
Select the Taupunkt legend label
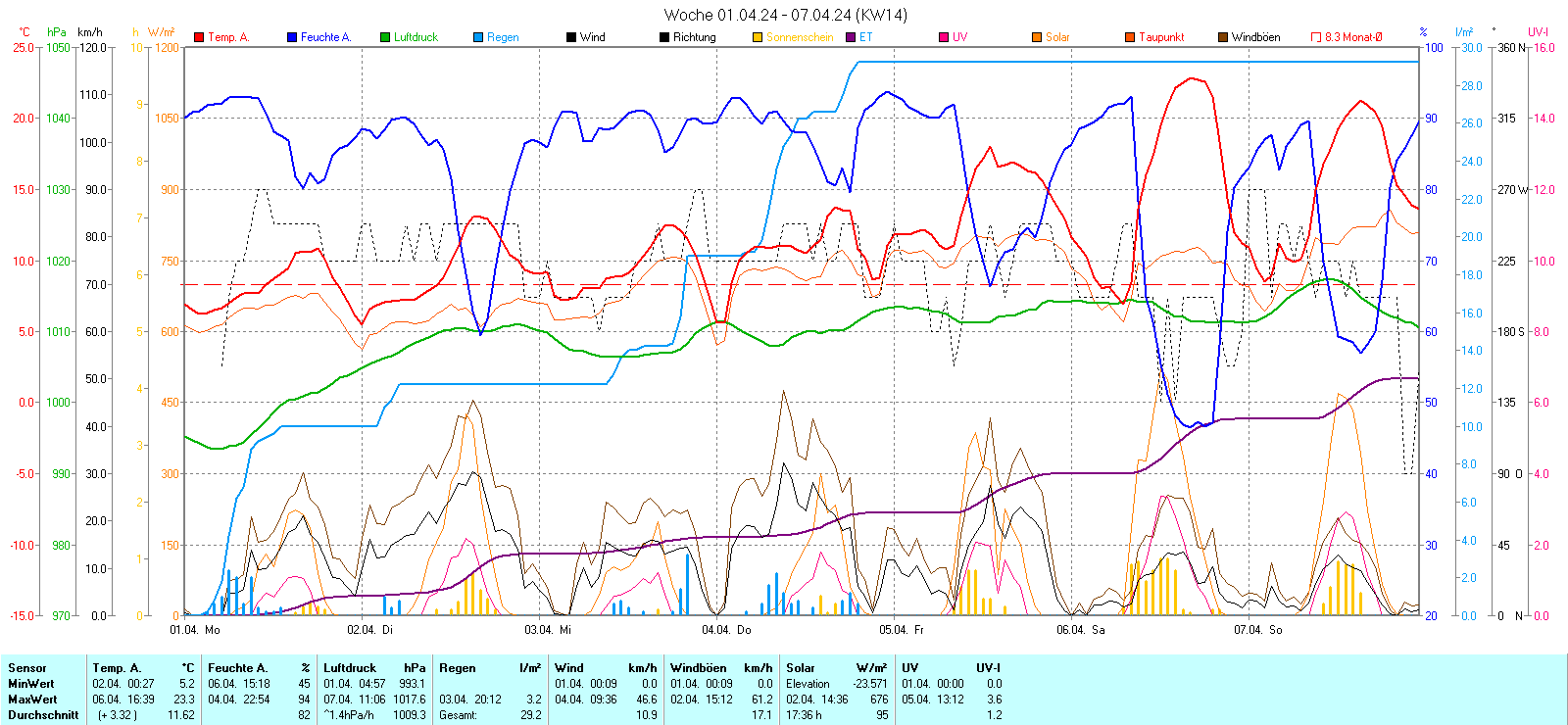click(x=1161, y=37)
